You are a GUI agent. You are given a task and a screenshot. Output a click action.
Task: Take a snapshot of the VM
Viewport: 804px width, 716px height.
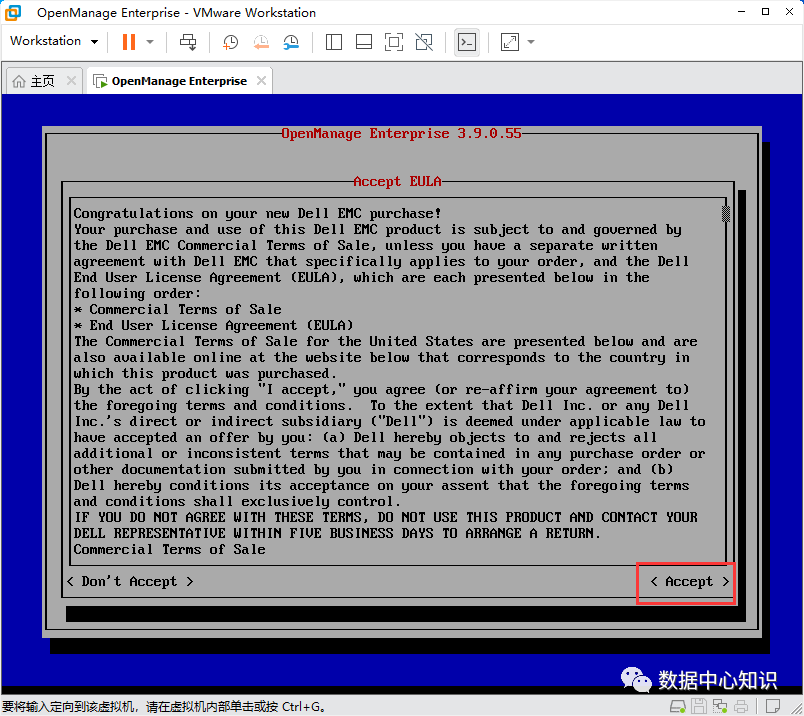click(x=230, y=42)
